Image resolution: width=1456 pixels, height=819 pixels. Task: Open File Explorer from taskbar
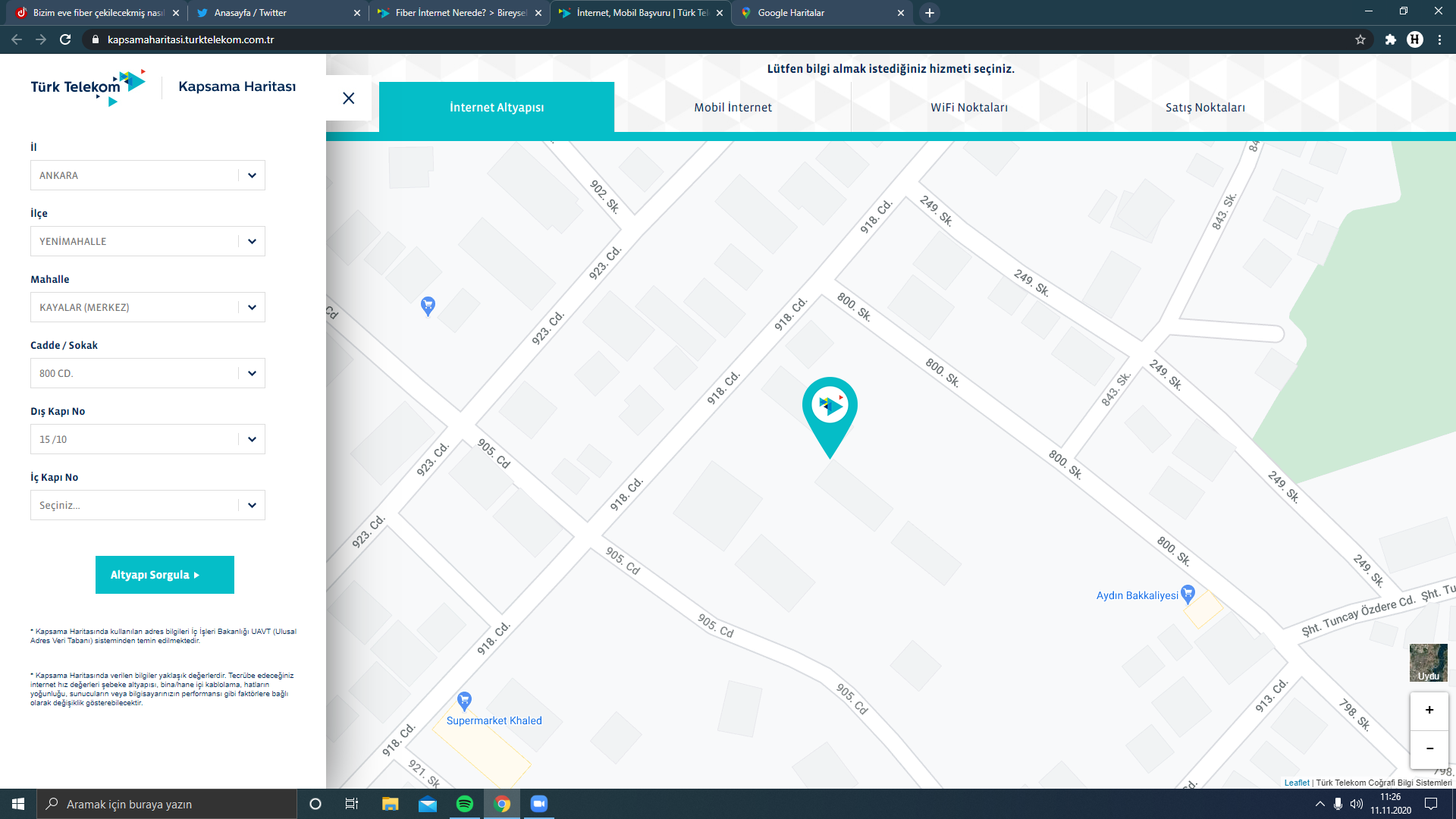pos(390,804)
